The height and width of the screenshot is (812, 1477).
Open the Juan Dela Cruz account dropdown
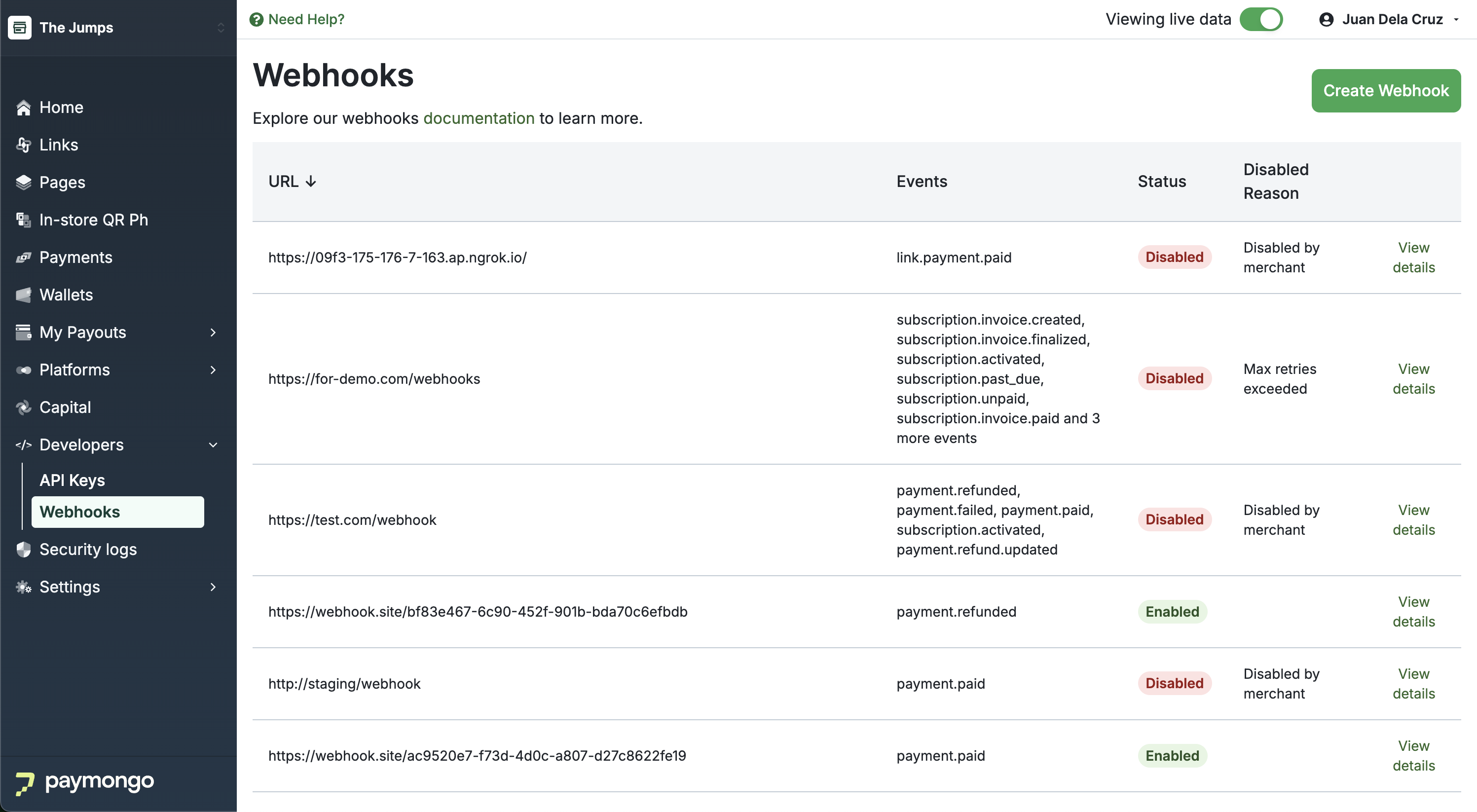[1389, 20]
